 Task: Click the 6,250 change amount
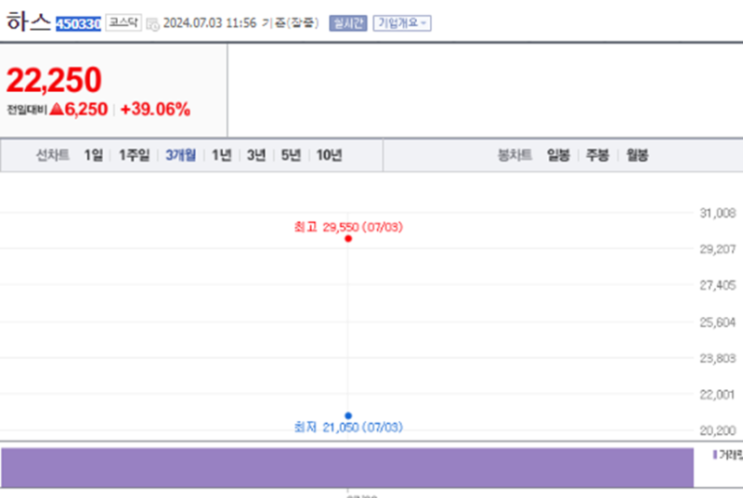(x=86, y=109)
